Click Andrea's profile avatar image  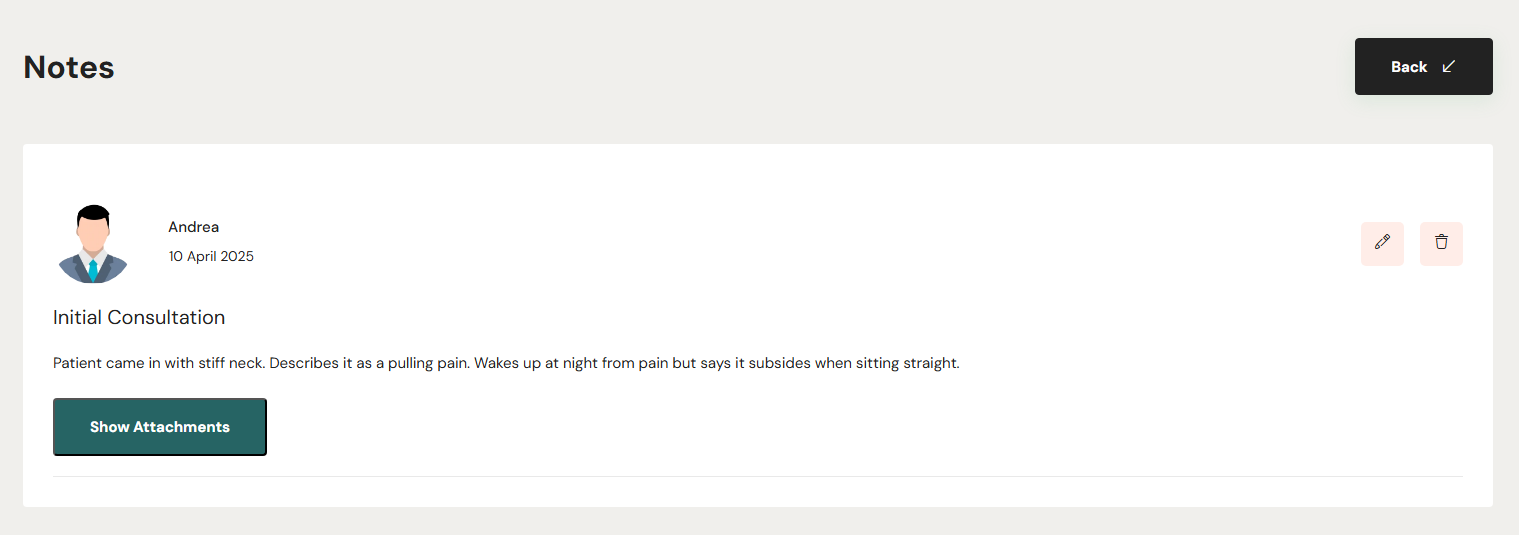tap(93, 244)
